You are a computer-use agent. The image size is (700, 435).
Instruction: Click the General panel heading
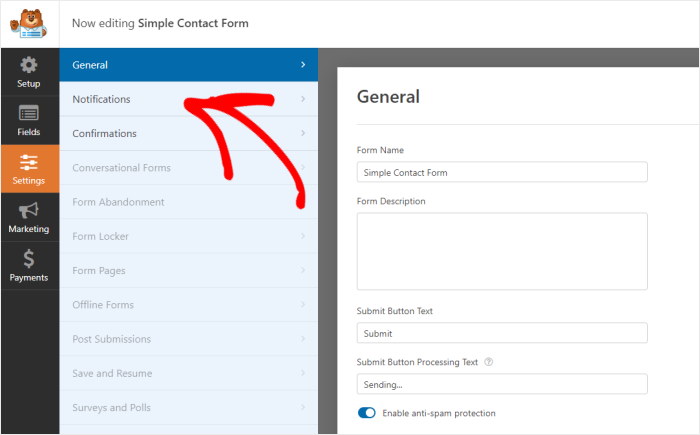point(388,96)
